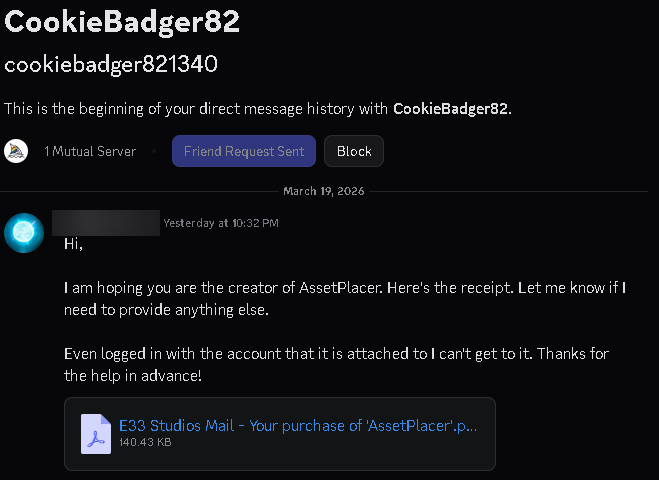The width and height of the screenshot is (659, 480).
Task: Open the '1 Mutual Server' link
Action: click(x=91, y=151)
